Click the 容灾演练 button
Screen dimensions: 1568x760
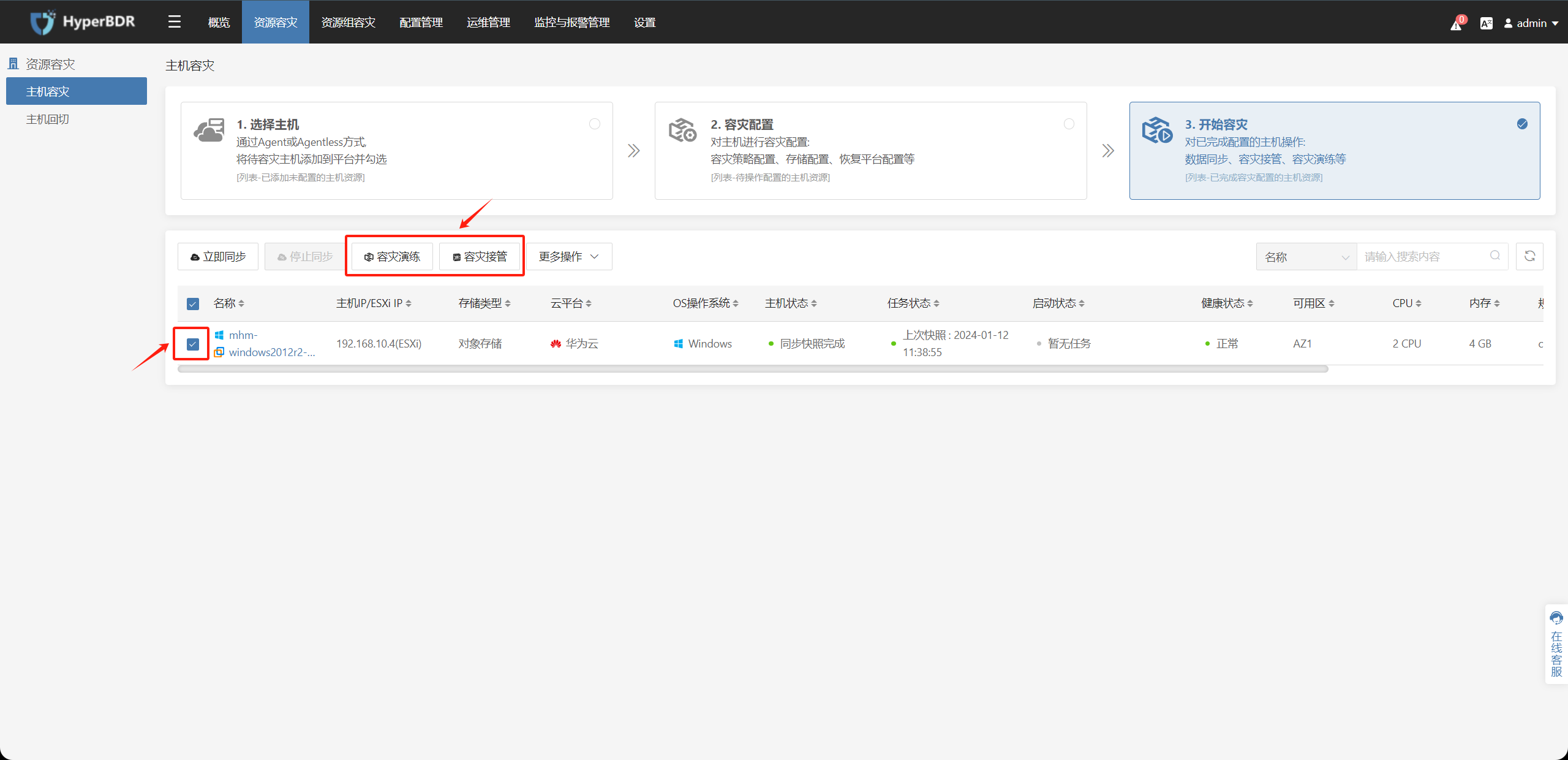(x=392, y=256)
